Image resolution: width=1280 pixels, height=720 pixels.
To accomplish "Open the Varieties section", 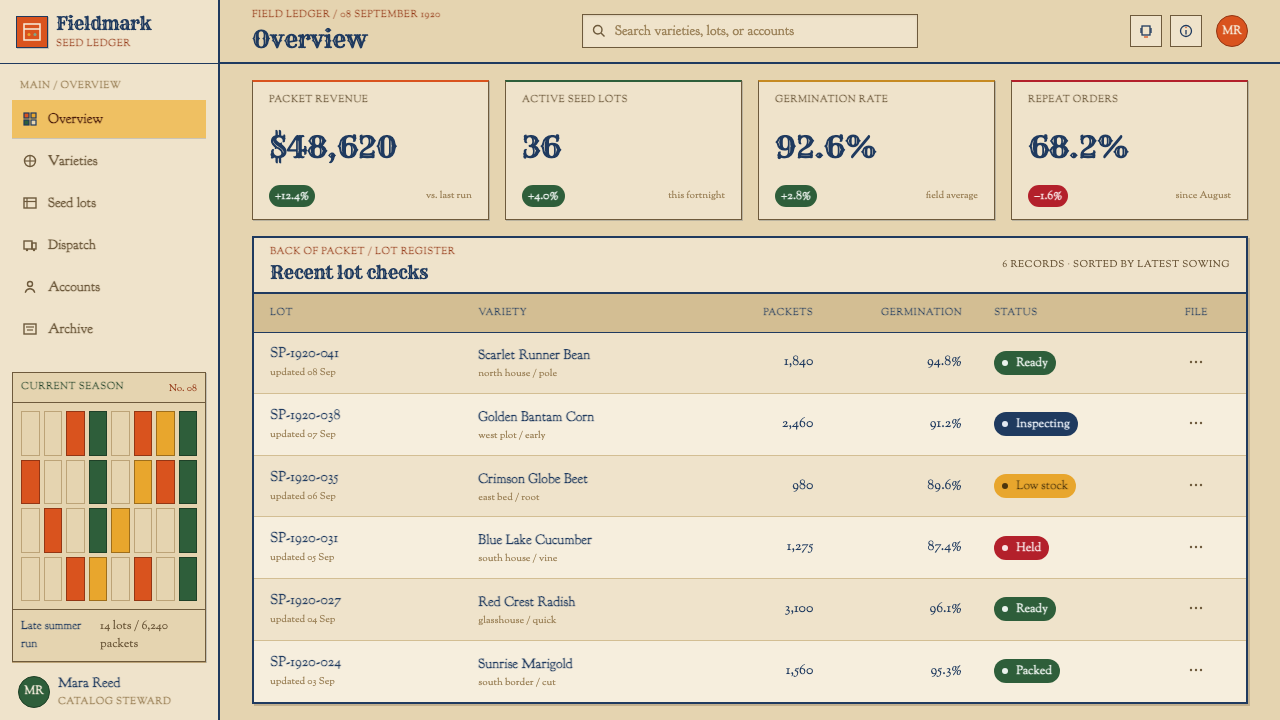I will tap(109, 161).
